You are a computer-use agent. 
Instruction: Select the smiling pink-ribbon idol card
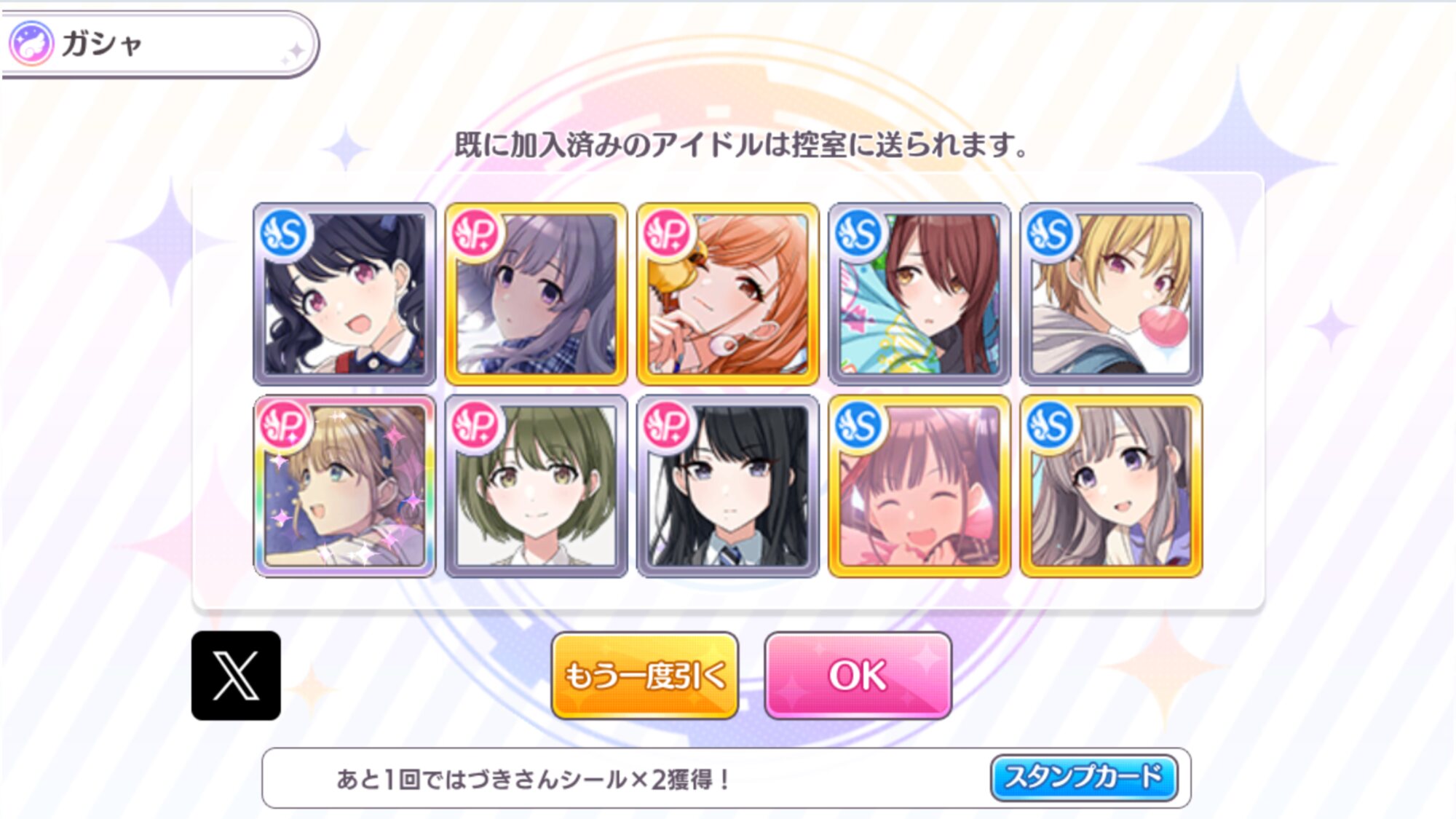pyautogui.click(x=919, y=486)
